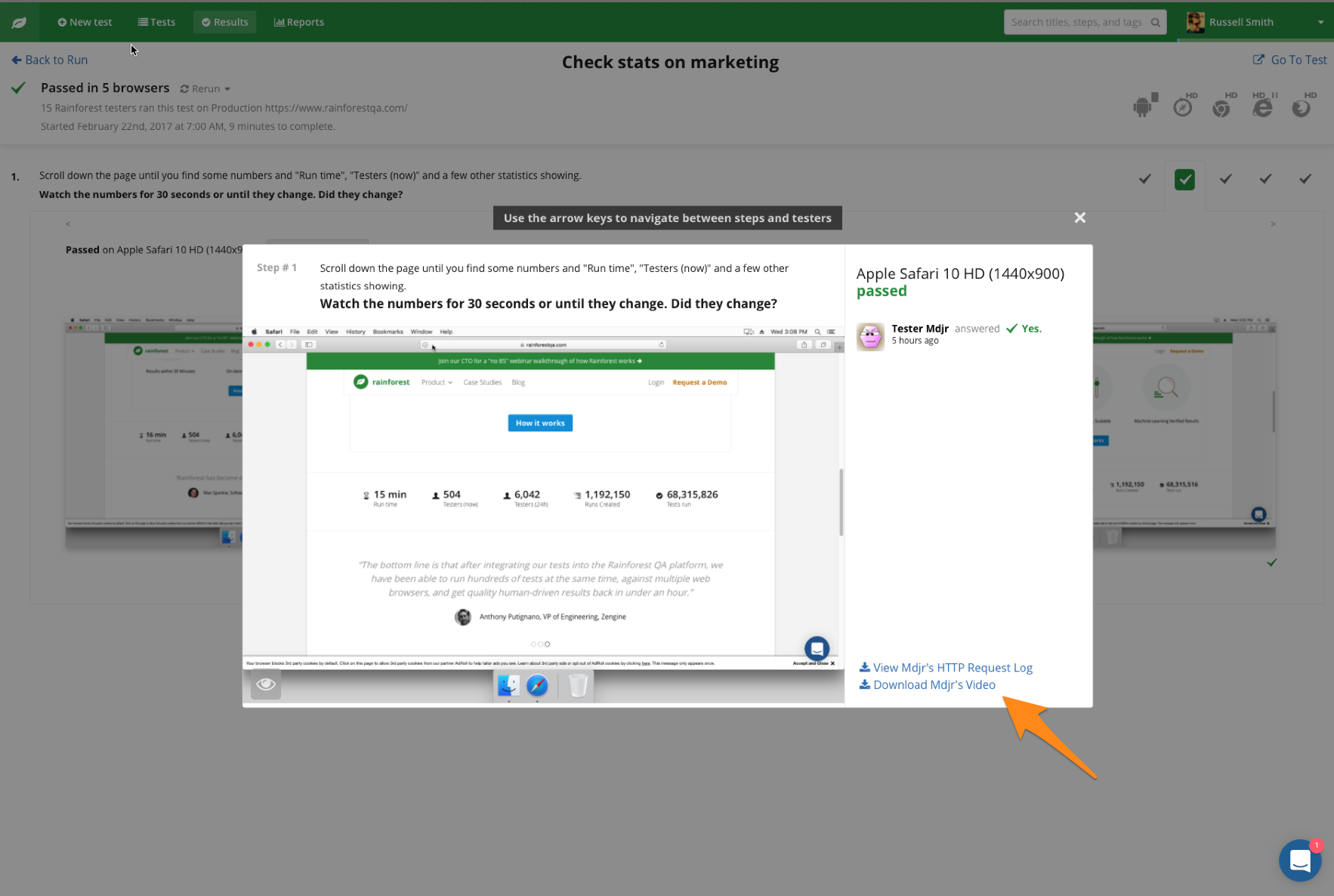The image size is (1334, 896).
Task: Select the Safari HD browser icon
Action: 1184,106
